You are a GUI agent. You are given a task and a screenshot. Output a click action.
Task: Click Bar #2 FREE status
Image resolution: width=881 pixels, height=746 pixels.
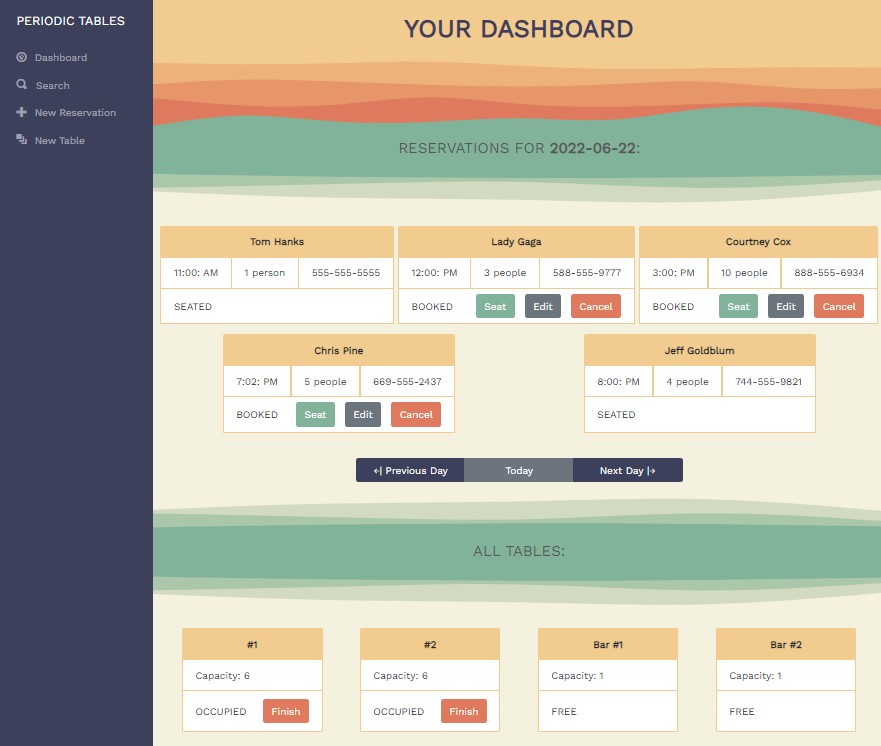point(742,712)
